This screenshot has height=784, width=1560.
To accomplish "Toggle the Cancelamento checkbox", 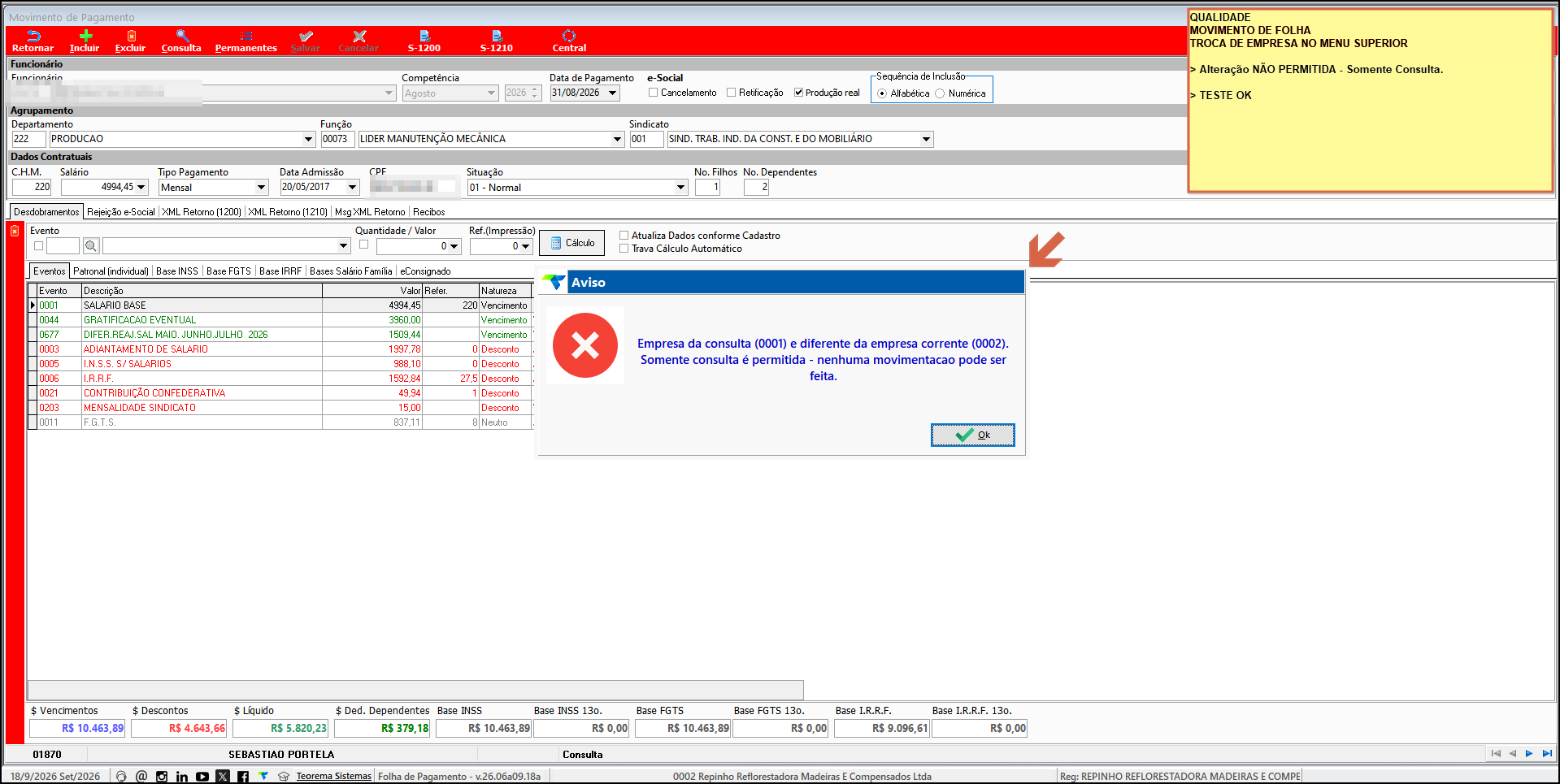I will click(653, 93).
